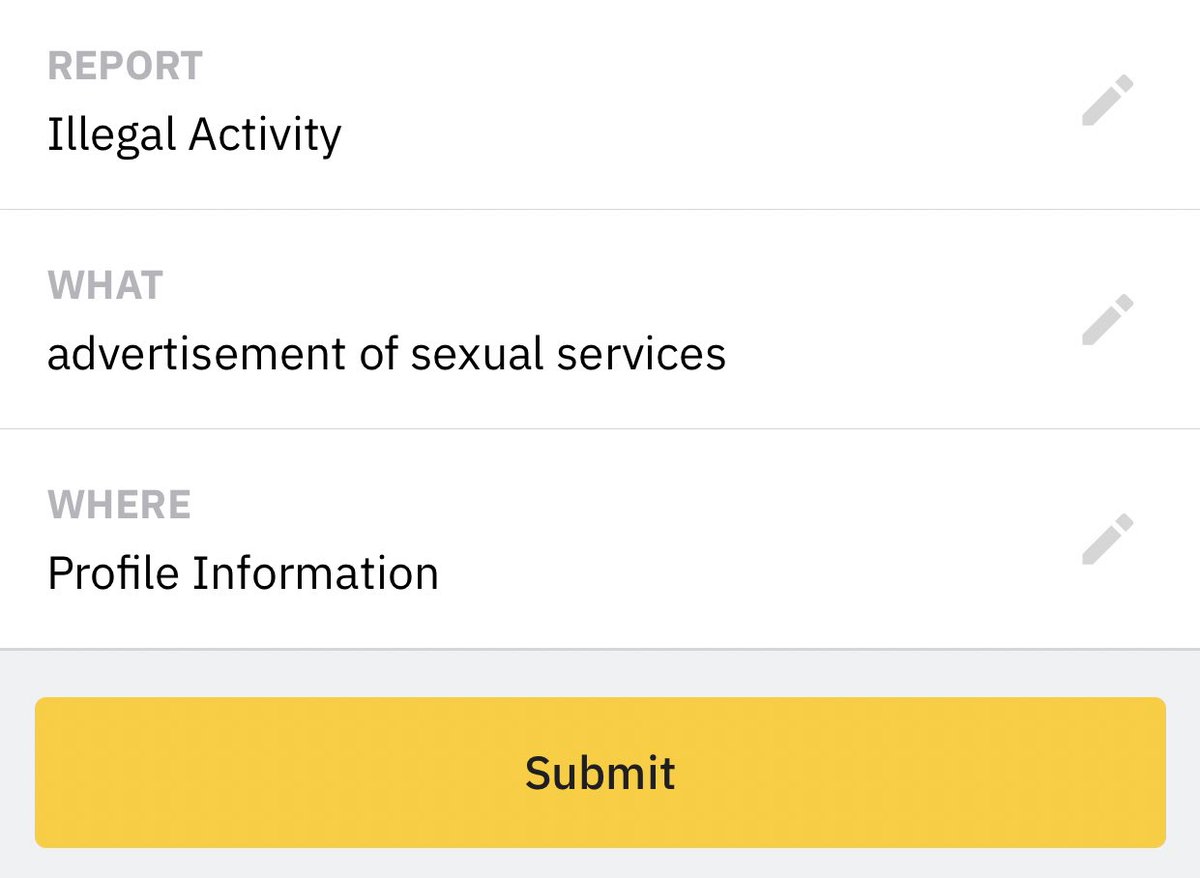This screenshot has height=878, width=1200.
Task: Click the word "Information" in the WHERE row
Action: pyautogui.click(x=315, y=574)
